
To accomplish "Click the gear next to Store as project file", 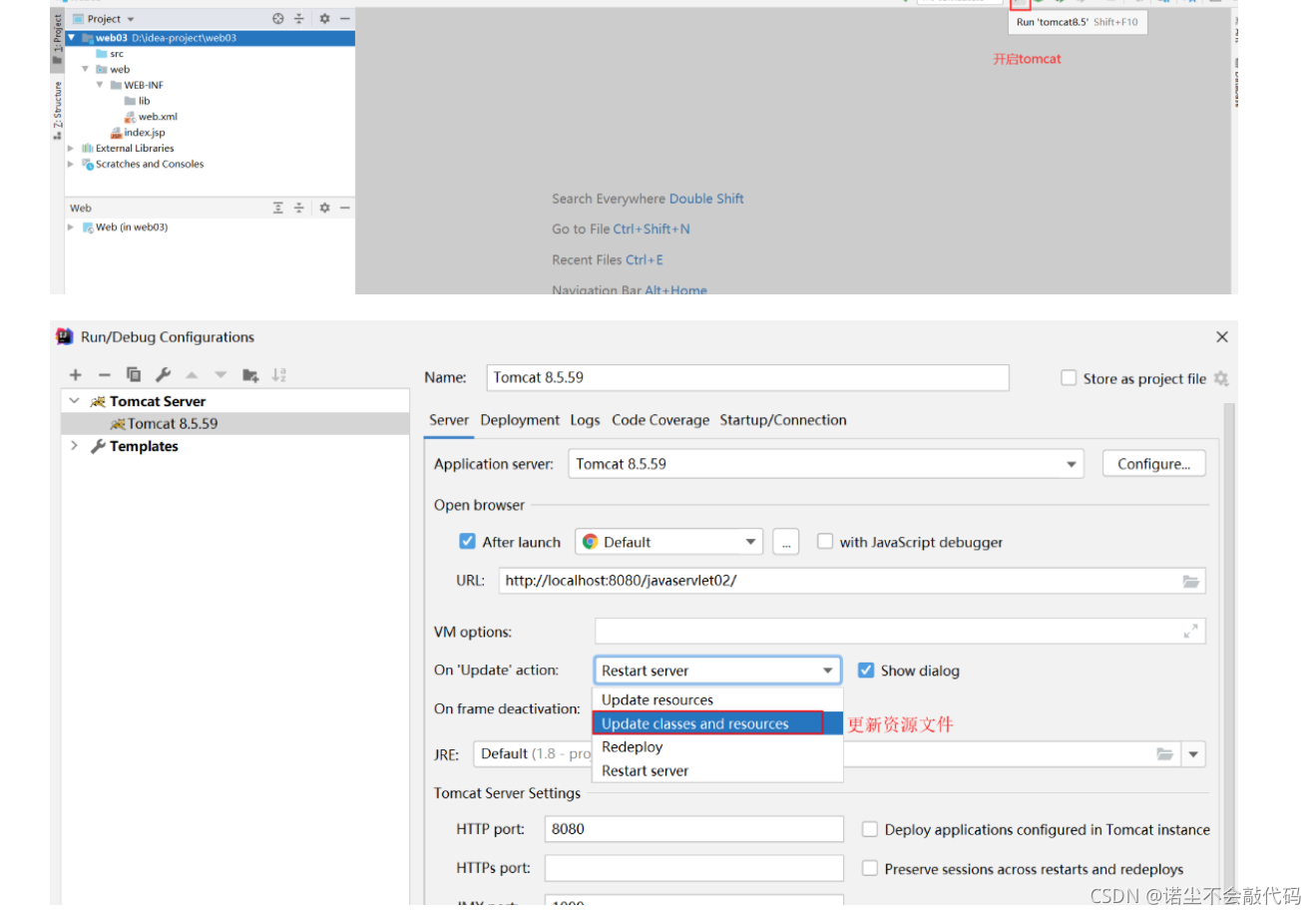I will (1221, 379).
